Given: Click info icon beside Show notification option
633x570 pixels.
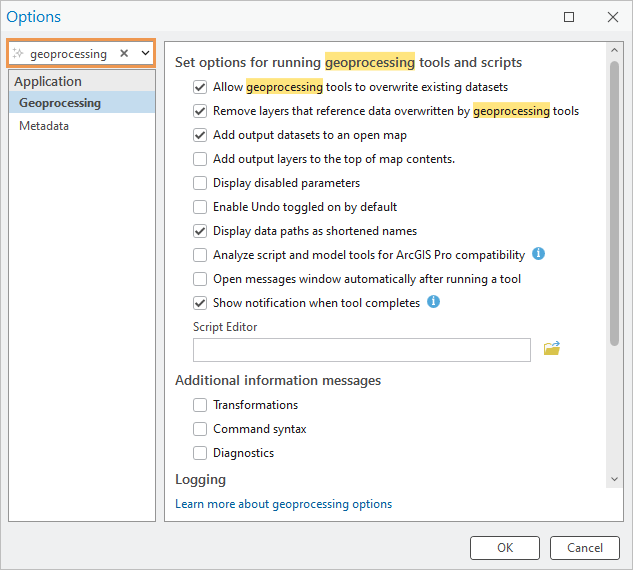Looking at the screenshot, I should 434,302.
